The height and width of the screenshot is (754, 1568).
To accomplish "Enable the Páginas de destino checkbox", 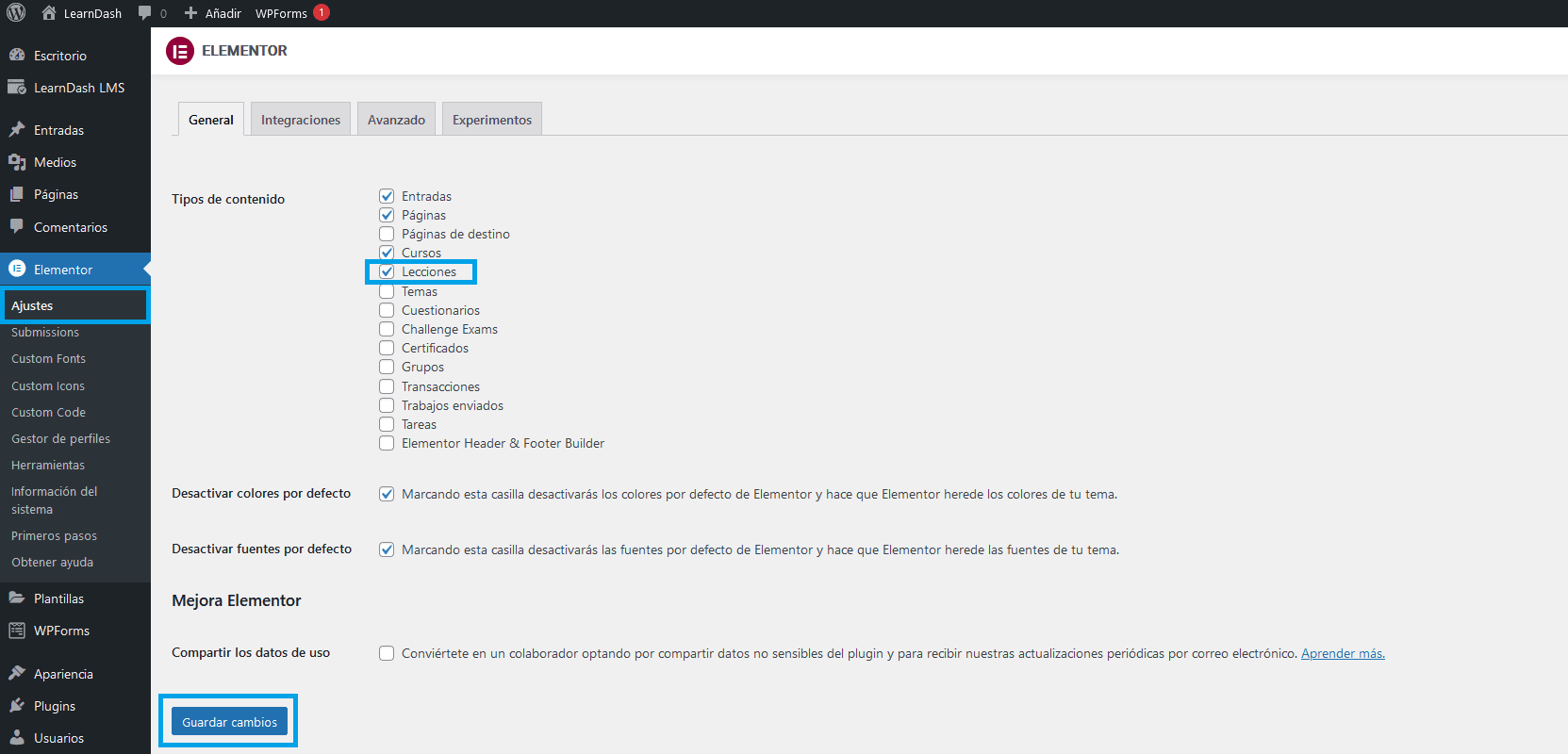I will click(387, 234).
